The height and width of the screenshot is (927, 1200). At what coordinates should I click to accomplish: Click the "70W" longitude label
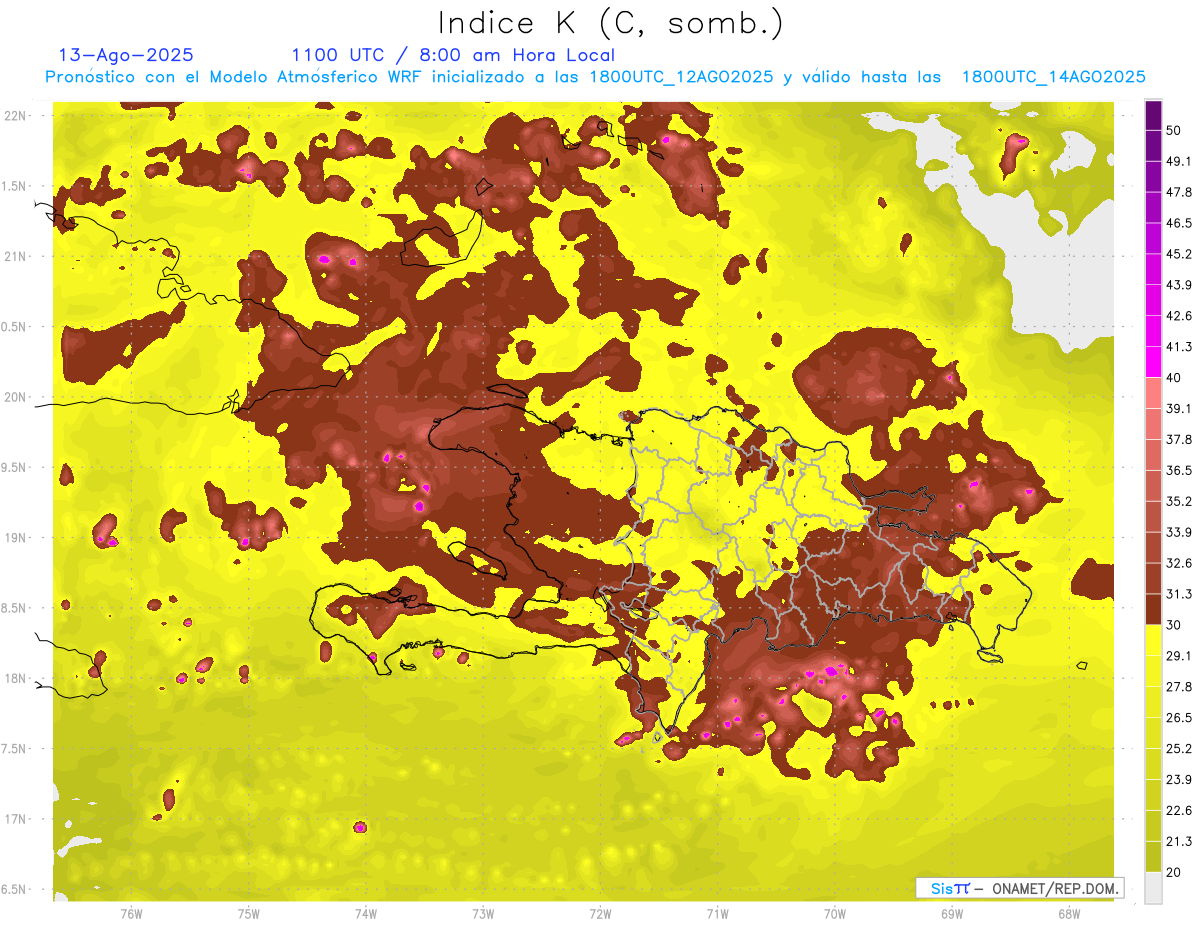click(835, 913)
